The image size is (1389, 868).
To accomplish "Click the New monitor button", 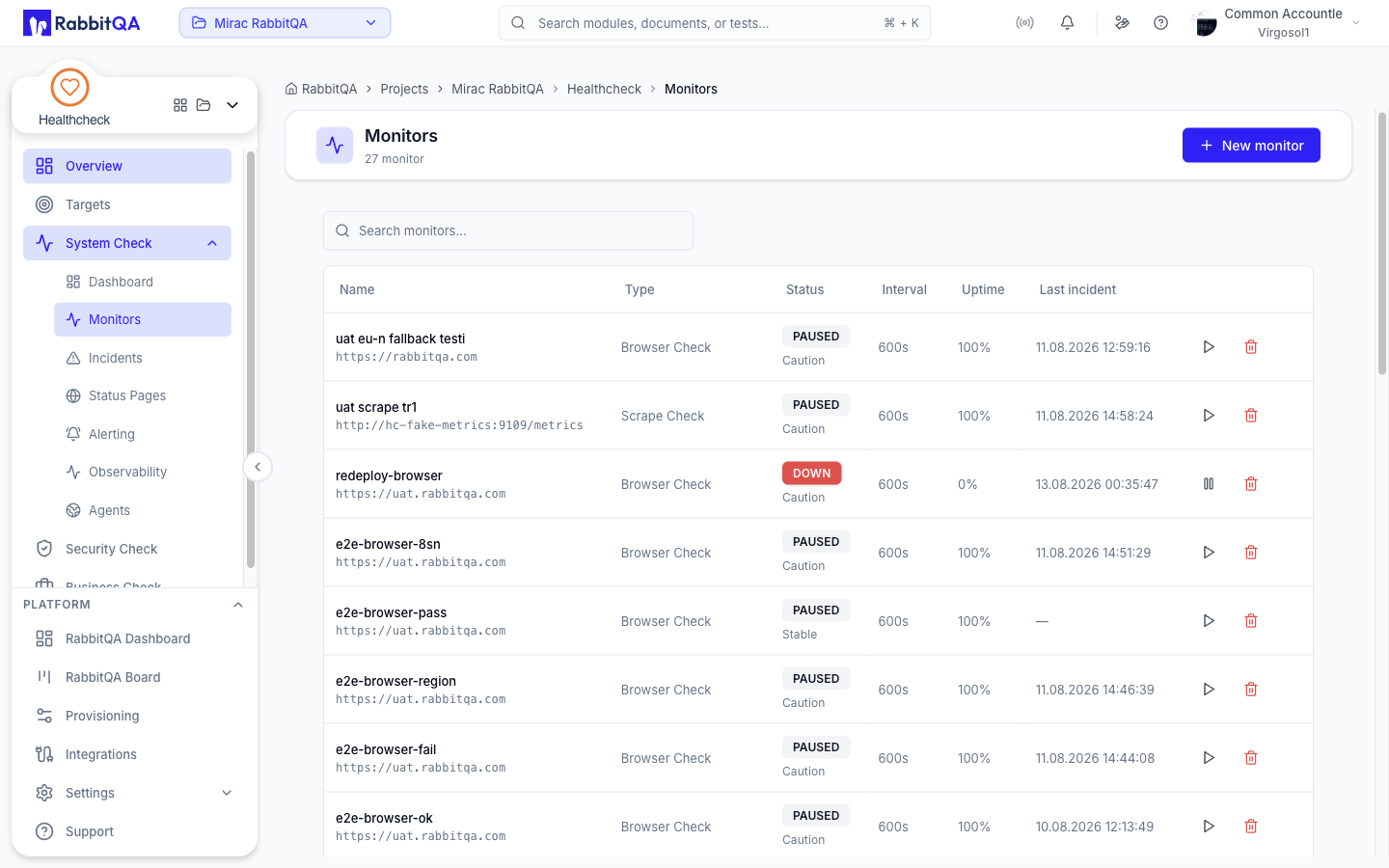I will pos(1251,146).
